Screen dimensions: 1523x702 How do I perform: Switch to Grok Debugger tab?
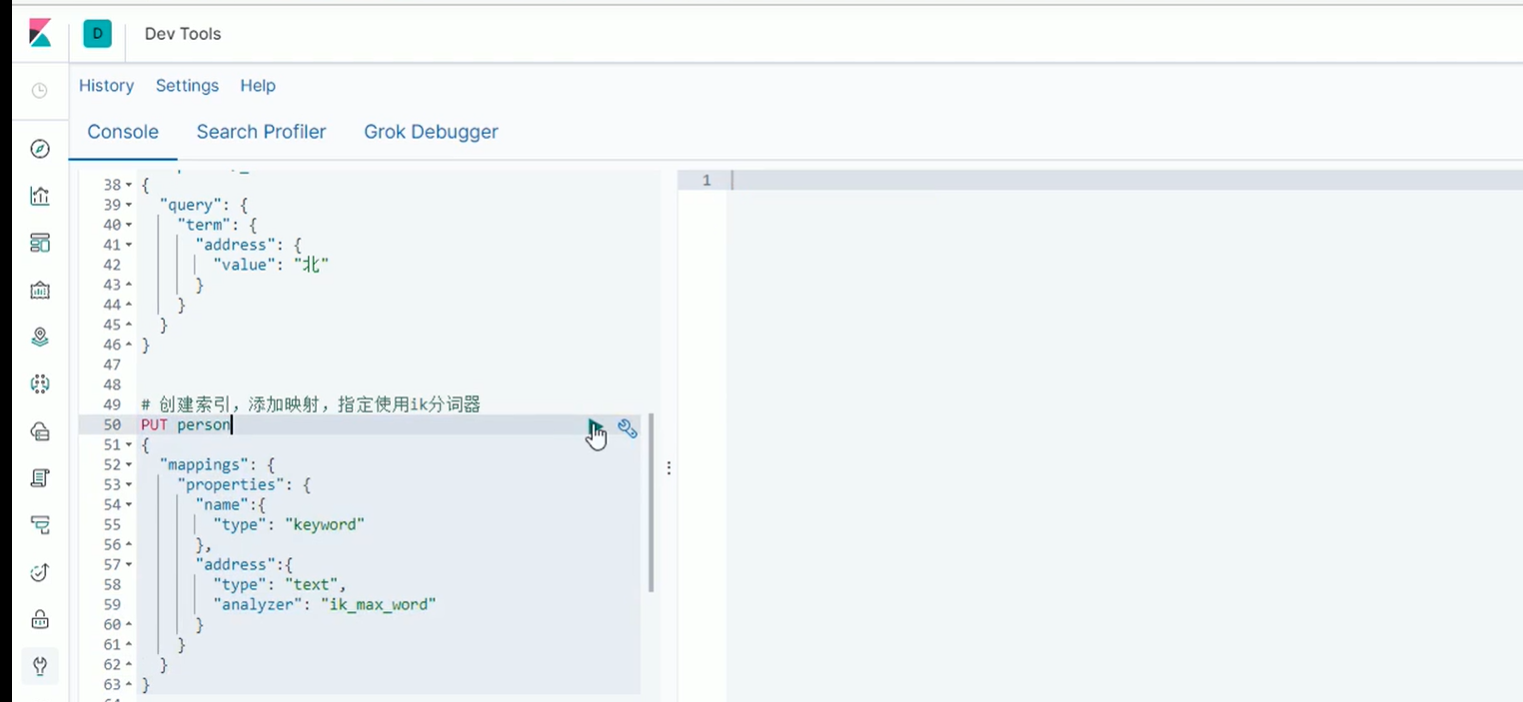(x=431, y=132)
